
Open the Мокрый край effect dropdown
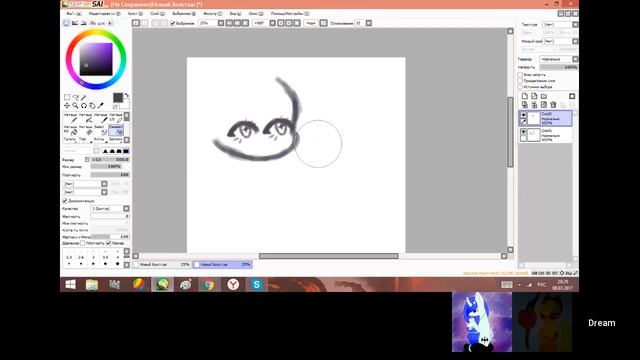(x=561, y=41)
